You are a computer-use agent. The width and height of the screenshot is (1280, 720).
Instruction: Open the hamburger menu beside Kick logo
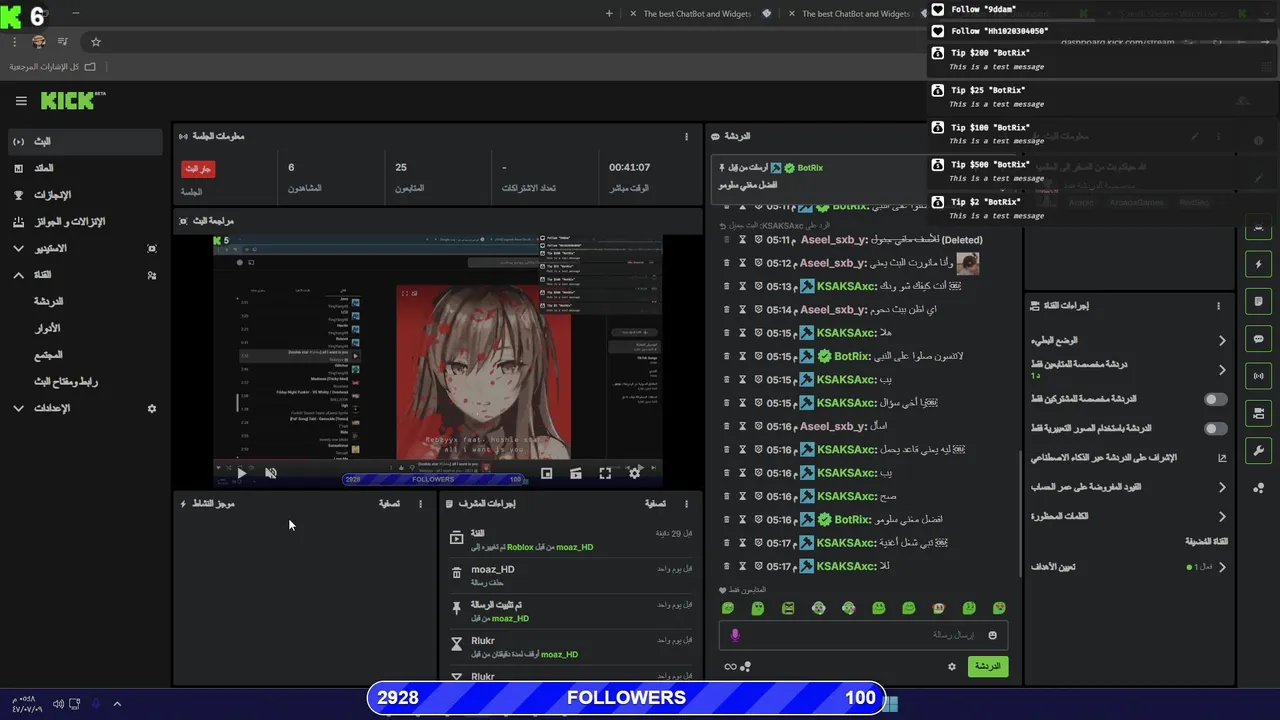21,101
